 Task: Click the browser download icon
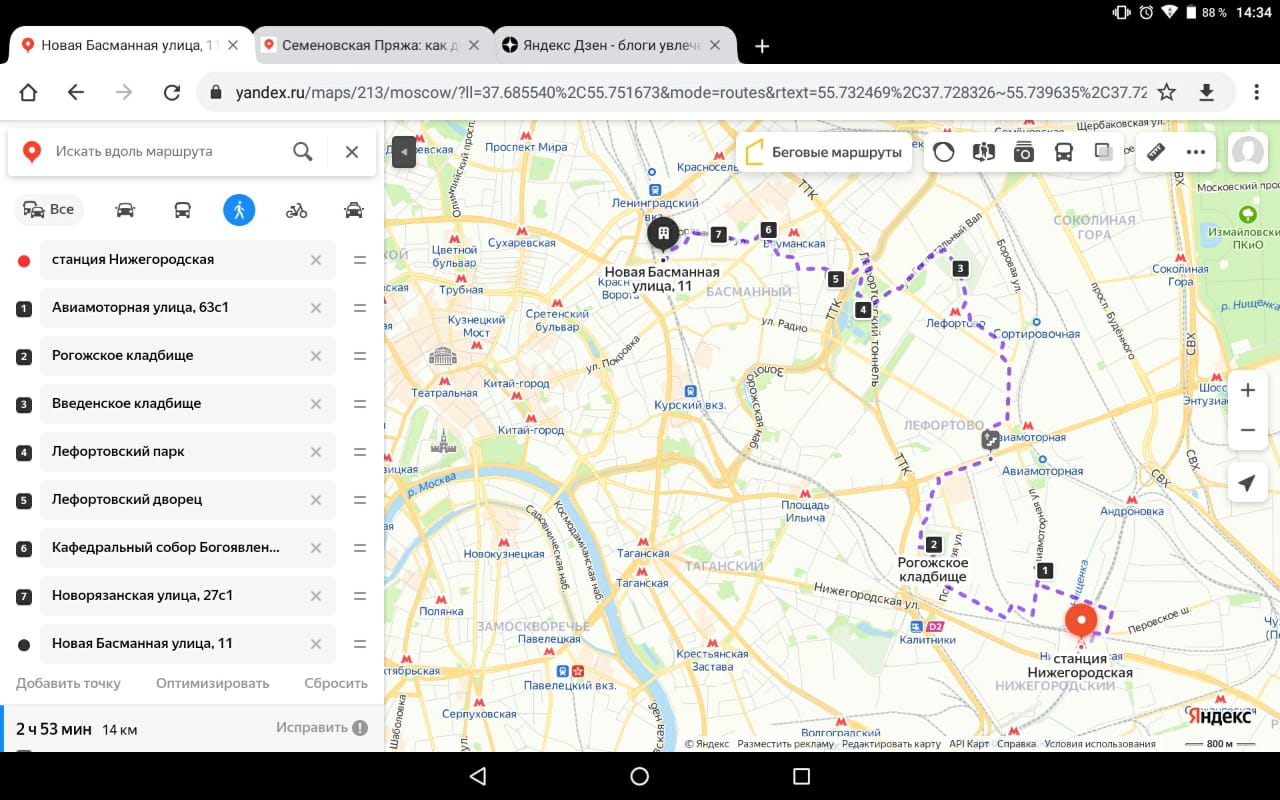click(1206, 92)
